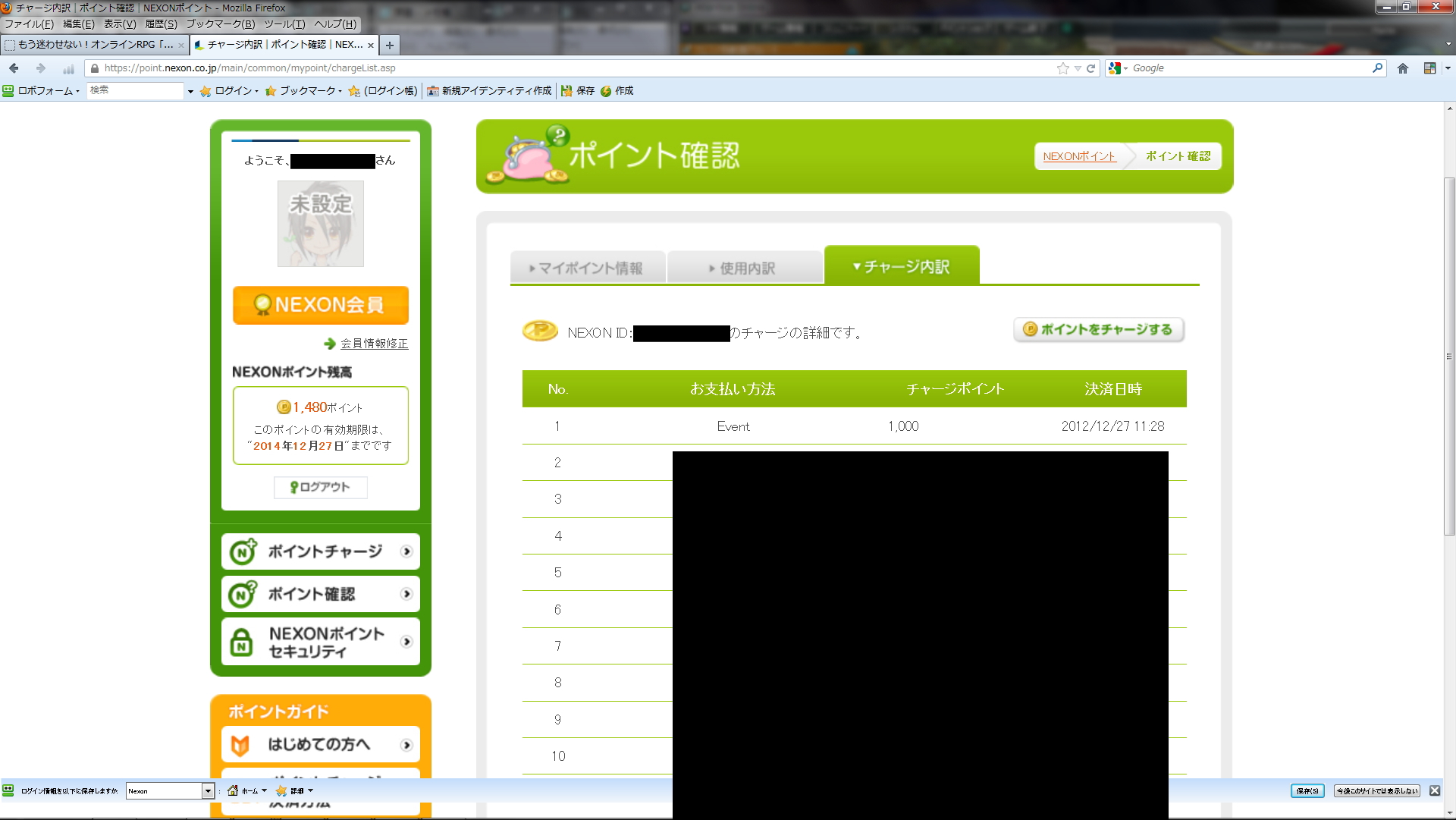
Task: Click the はじめての方へ beginner mark icon
Action: click(x=240, y=746)
